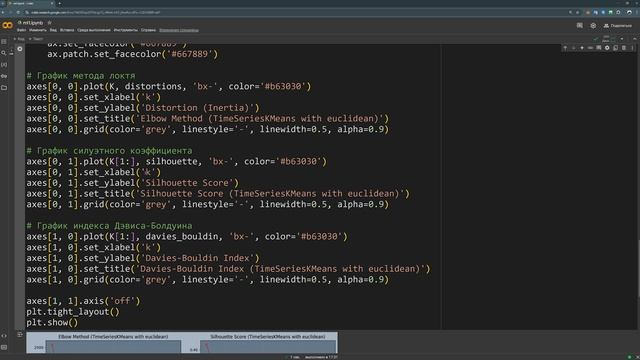Reload the page using the browser refresh icon
This screenshot has width=640, height=360.
pos(18,13)
